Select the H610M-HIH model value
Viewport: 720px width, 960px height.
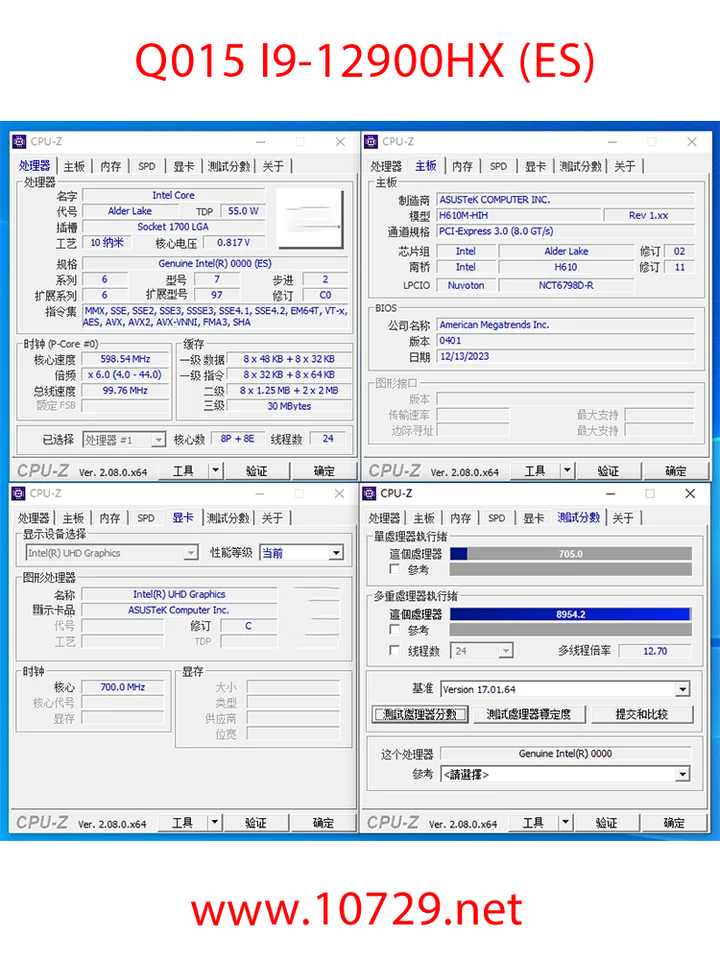pyautogui.click(x=518, y=216)
